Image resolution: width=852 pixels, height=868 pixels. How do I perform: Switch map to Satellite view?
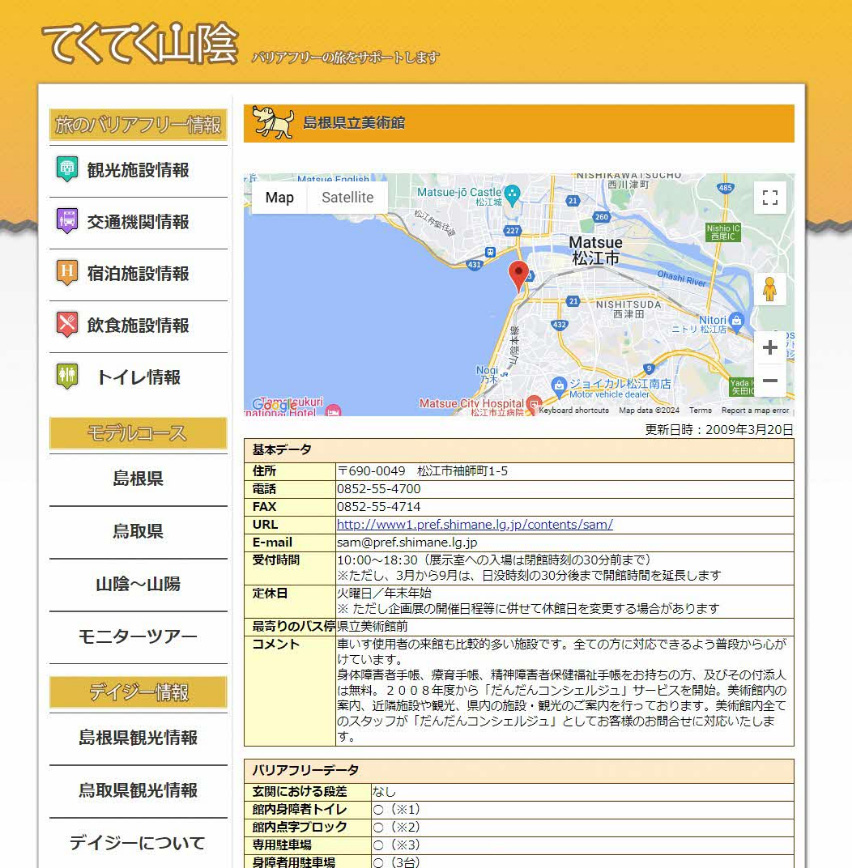348,198
